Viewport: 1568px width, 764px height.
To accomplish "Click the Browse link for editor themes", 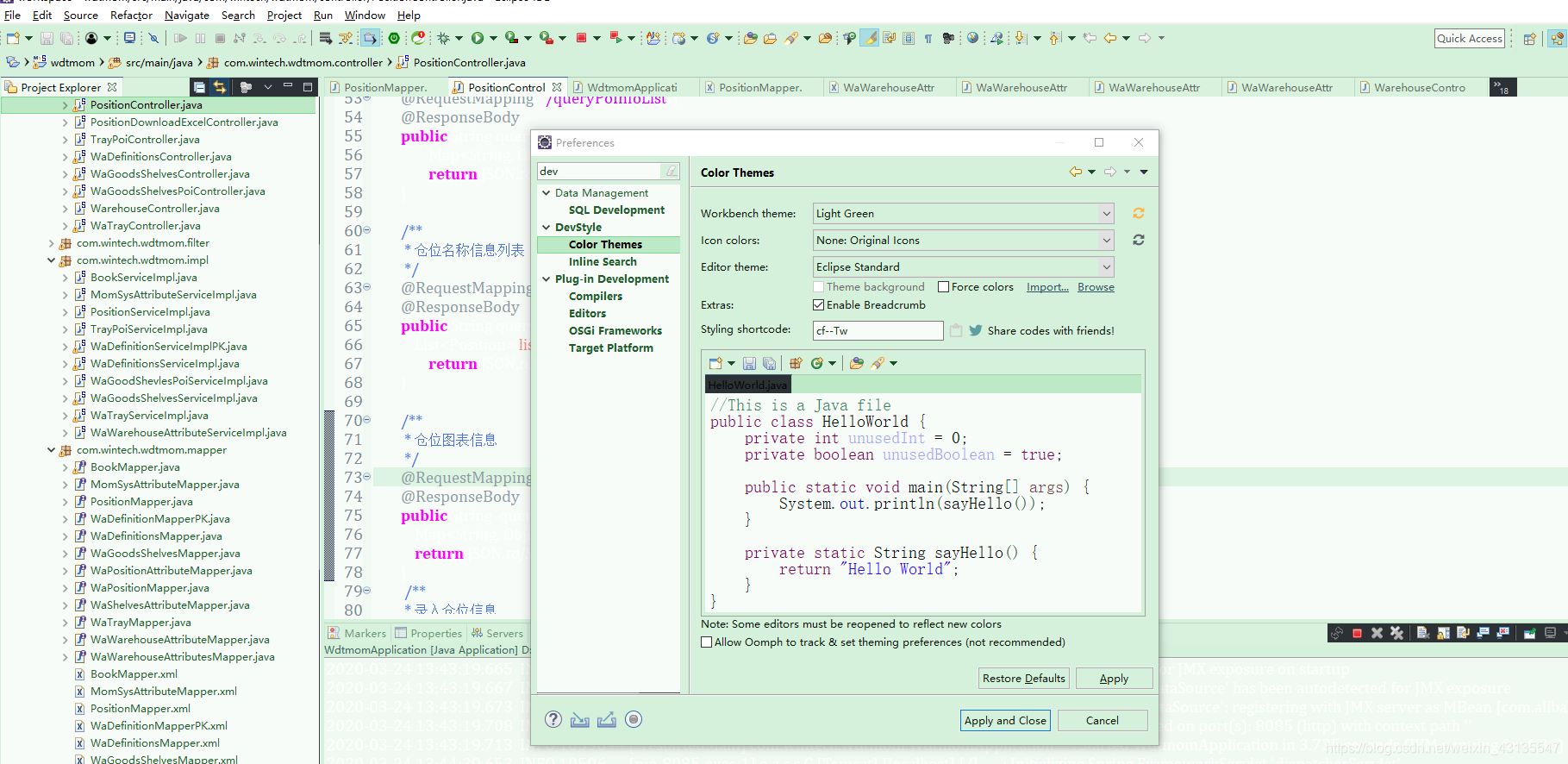I will click(1096, 287).
